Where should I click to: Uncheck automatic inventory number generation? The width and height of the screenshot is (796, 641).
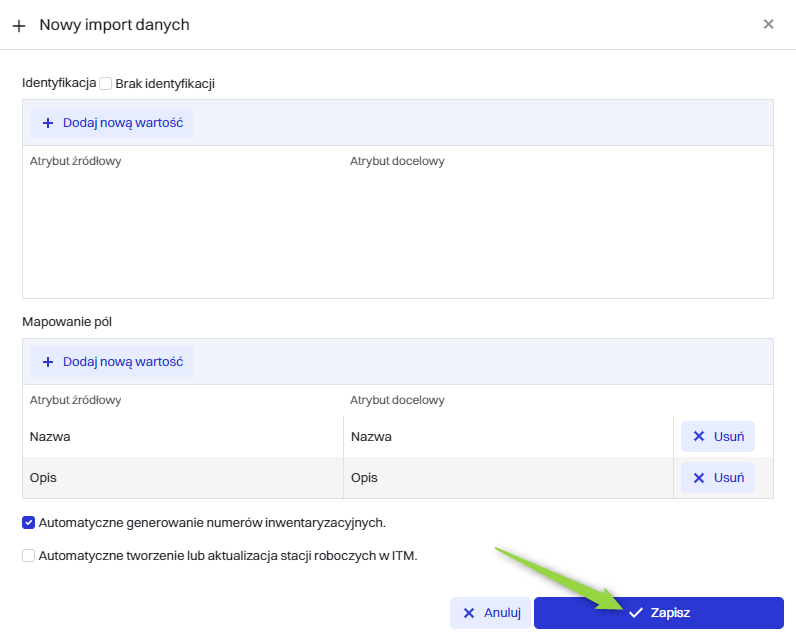[28, 522]
